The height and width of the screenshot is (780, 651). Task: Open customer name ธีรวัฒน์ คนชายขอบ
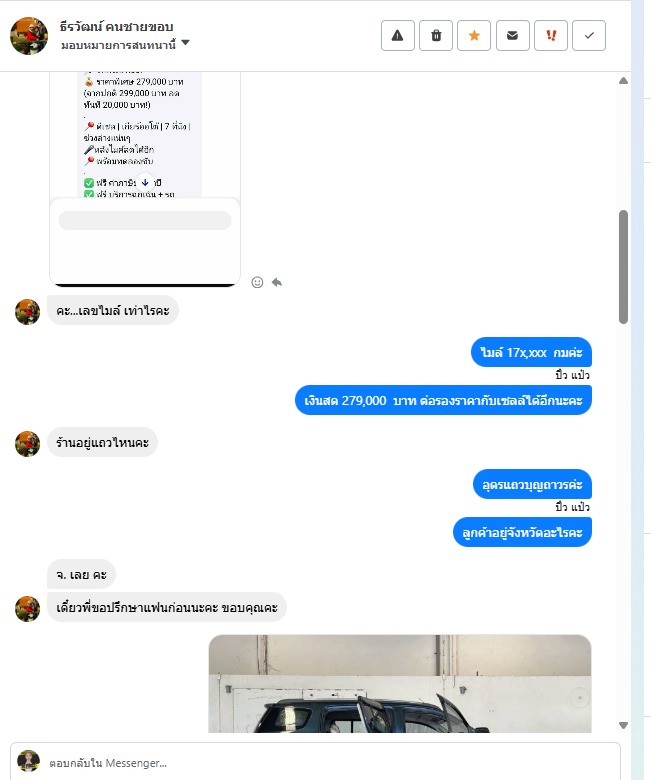pyautogui.click(x=116, y=26)
